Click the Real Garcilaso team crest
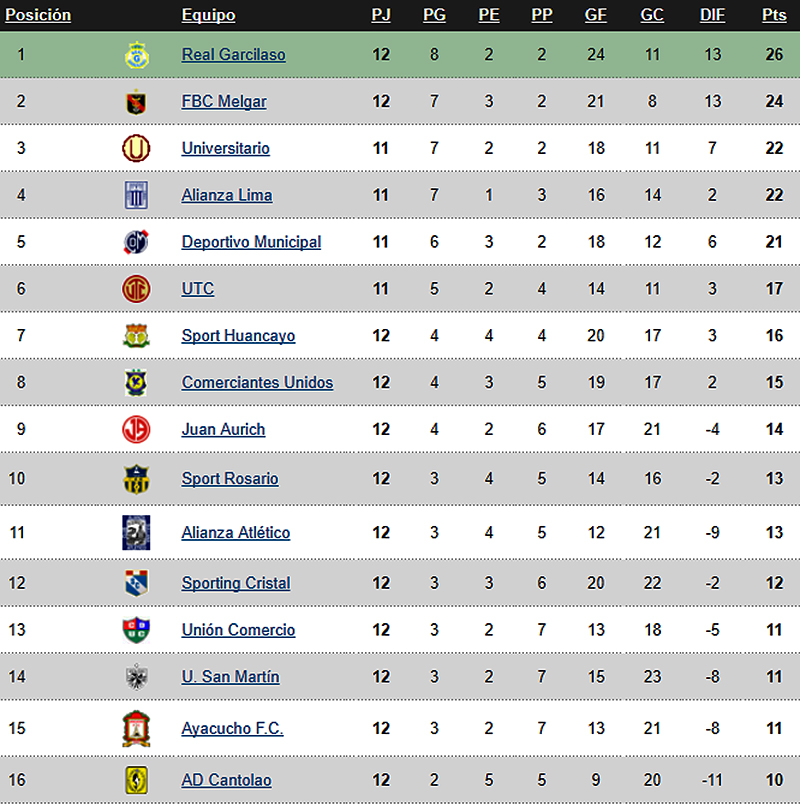This screenshot has height=806, width=800. 137,55
